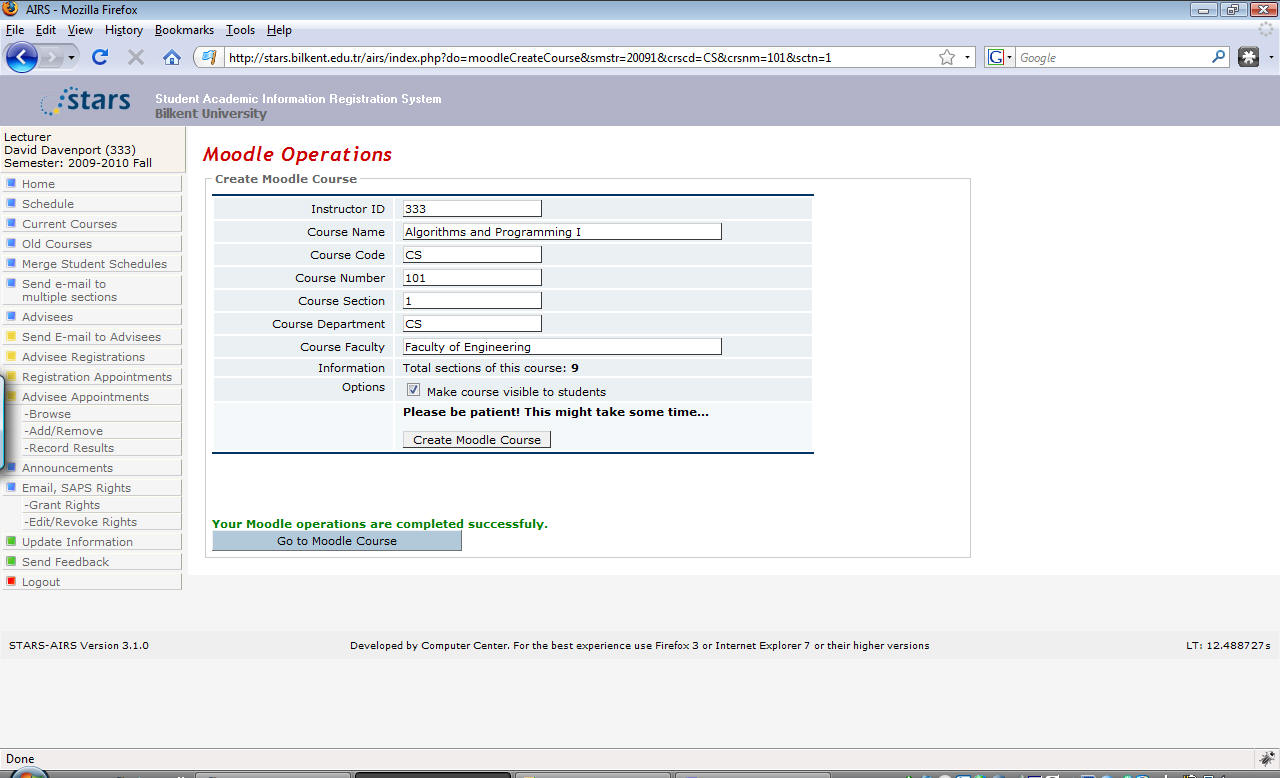The height and width of the screenshot is (778, 1280).
Task: Select the -Grant Rights submenu item
Action: [101, 505]
